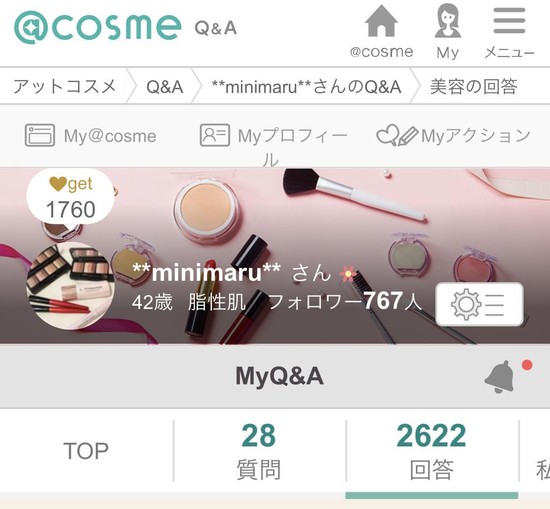550x509 pixels.
Task: Click the Myプロフィール card icon
Action: 215,135
